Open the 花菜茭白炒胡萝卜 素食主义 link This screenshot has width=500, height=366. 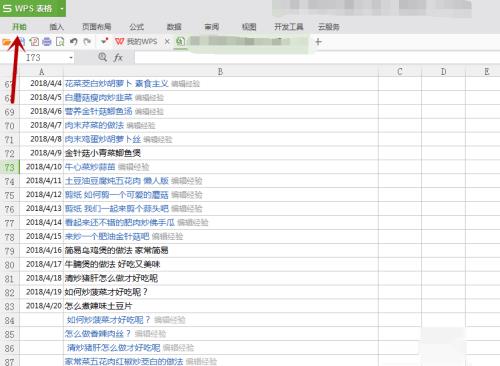tap(116, 84)
